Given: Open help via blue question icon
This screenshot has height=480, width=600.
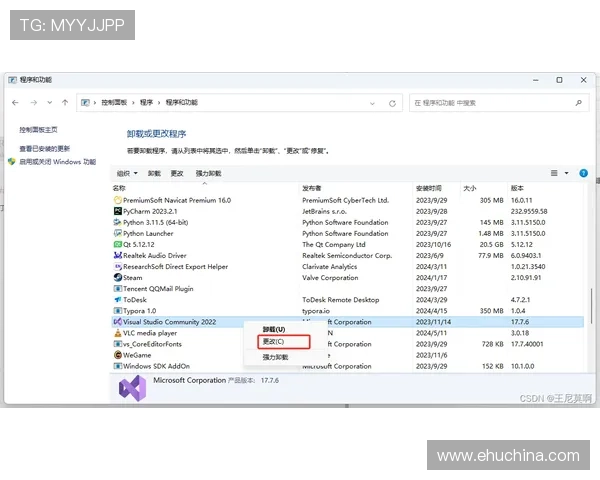Looking at the screenshot, I should (584, 173).
